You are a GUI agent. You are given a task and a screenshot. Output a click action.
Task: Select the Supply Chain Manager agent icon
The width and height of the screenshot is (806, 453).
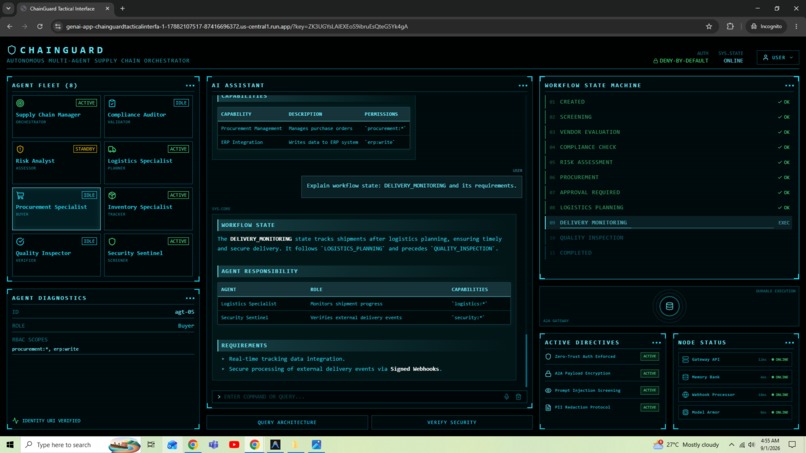(x=20, y=103)
